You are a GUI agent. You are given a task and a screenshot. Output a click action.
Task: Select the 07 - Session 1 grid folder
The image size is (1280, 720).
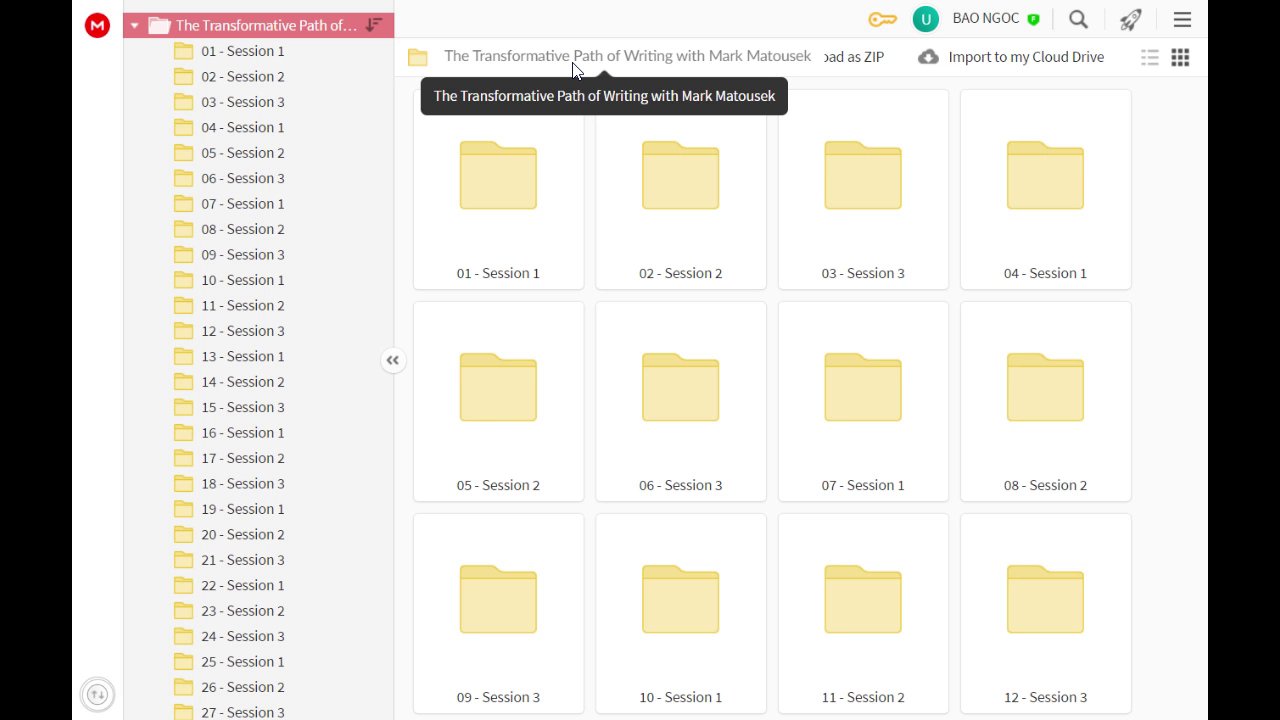(x=863, y=401)
